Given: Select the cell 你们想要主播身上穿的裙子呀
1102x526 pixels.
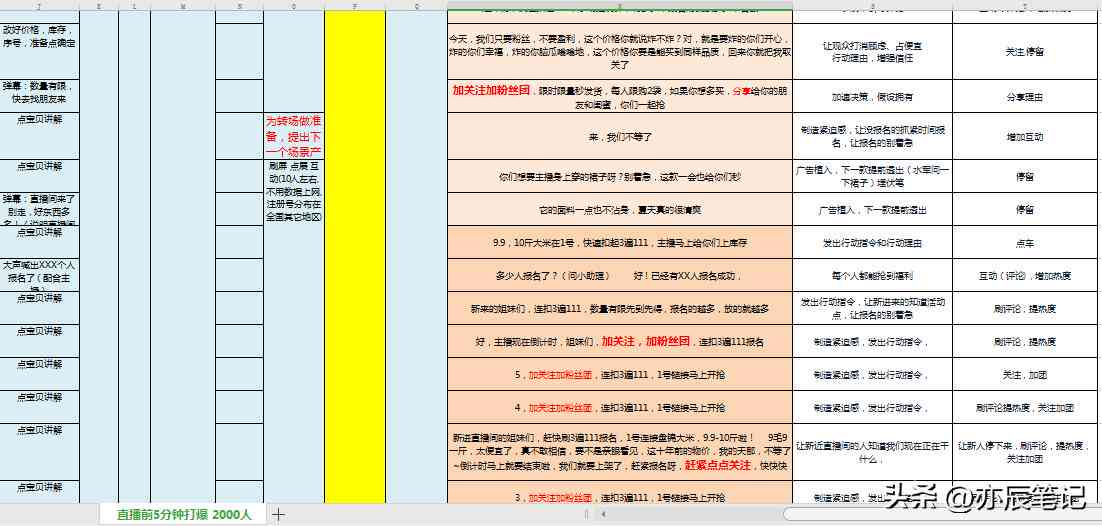Looking at the screenshot, I should (x=620, y=177).
